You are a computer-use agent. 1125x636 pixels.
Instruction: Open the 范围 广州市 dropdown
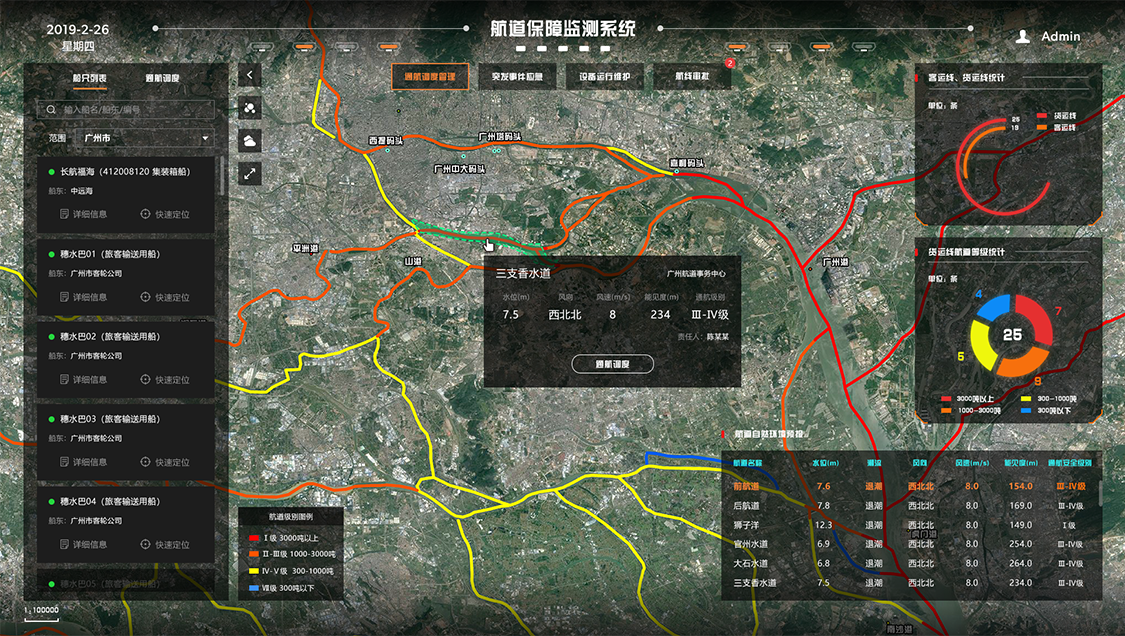coord(140,138)
